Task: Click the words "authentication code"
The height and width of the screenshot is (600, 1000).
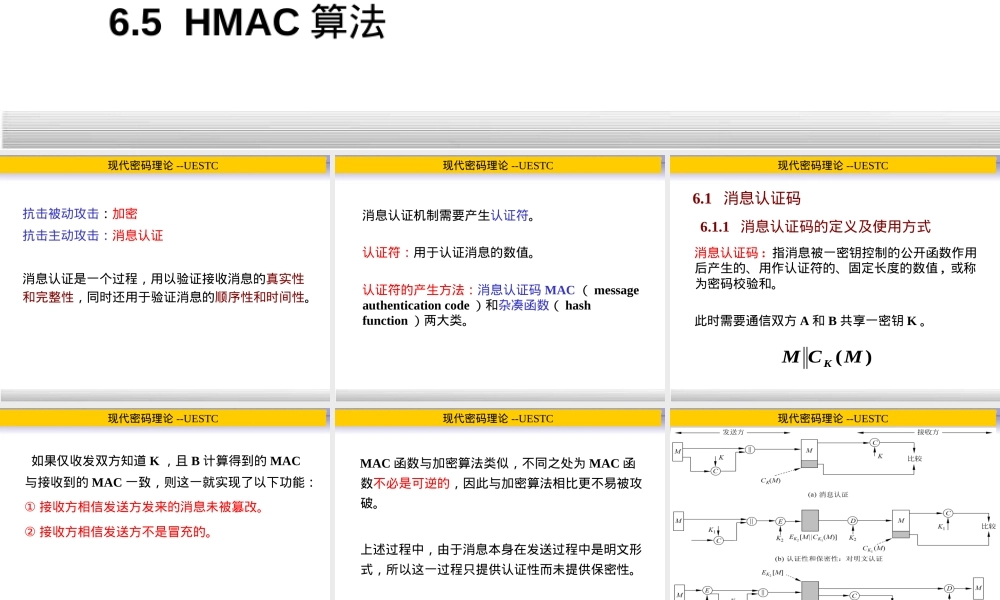Action: [416, 305]
